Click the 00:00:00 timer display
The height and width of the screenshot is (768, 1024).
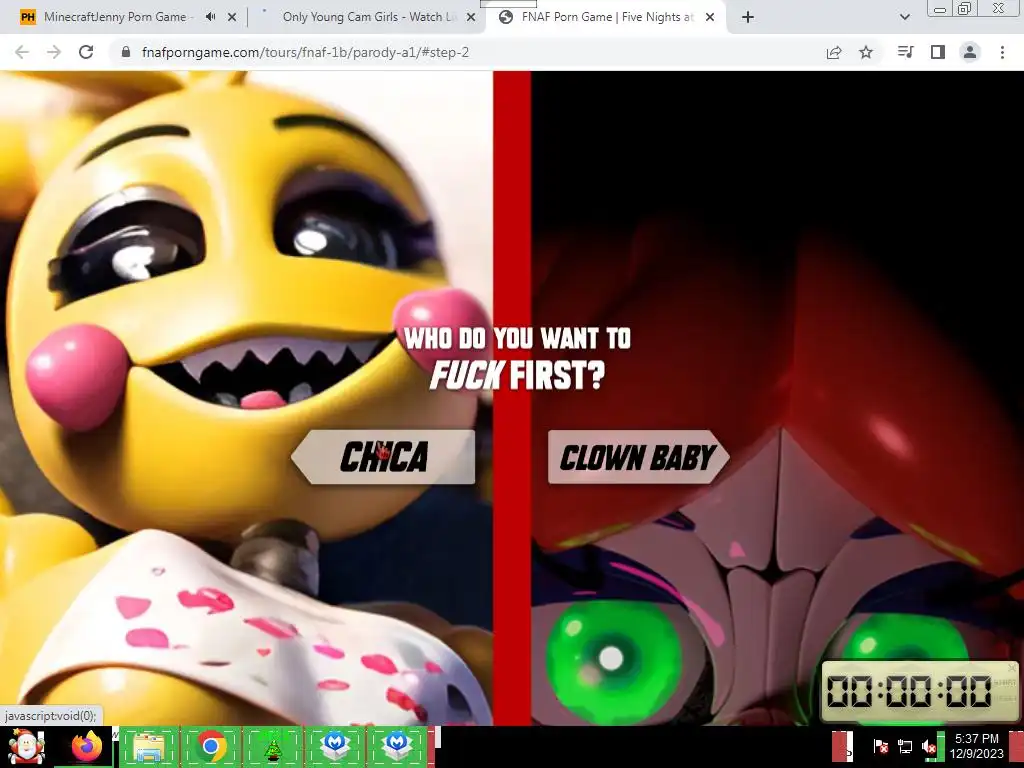click(x=909, y=692)
